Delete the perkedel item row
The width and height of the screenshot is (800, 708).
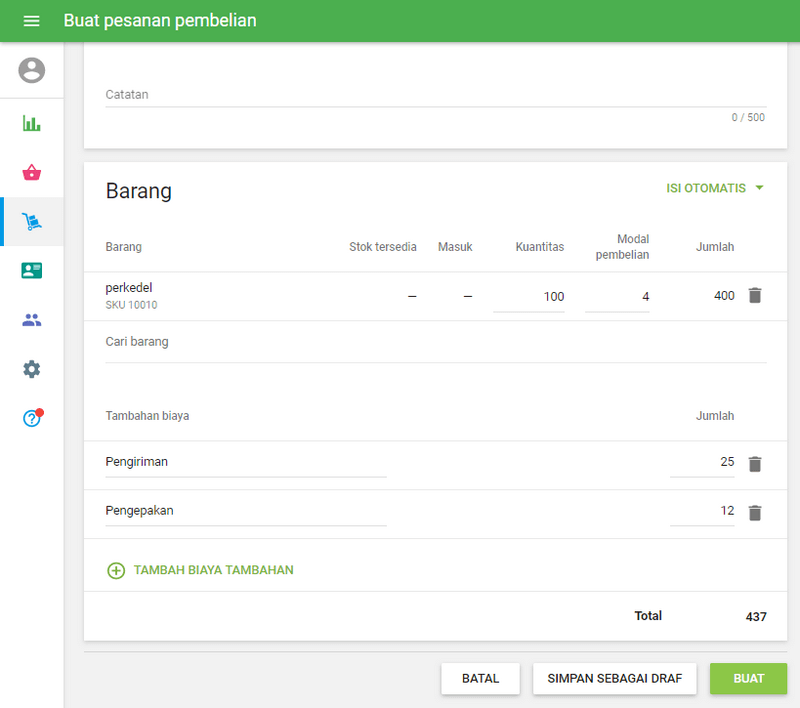pos(755,296)
